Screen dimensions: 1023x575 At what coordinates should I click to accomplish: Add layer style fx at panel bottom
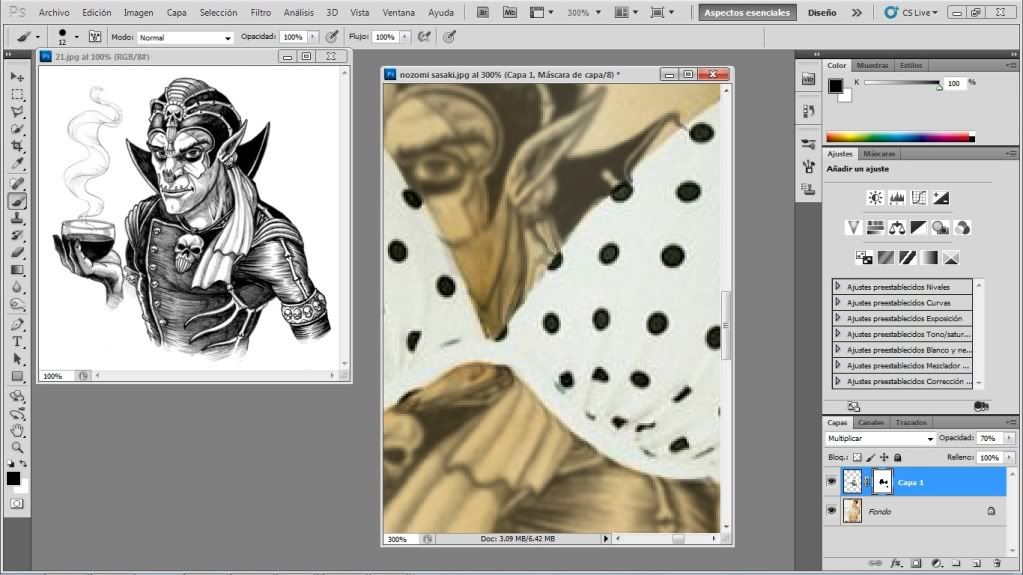(x=896, y=563)
